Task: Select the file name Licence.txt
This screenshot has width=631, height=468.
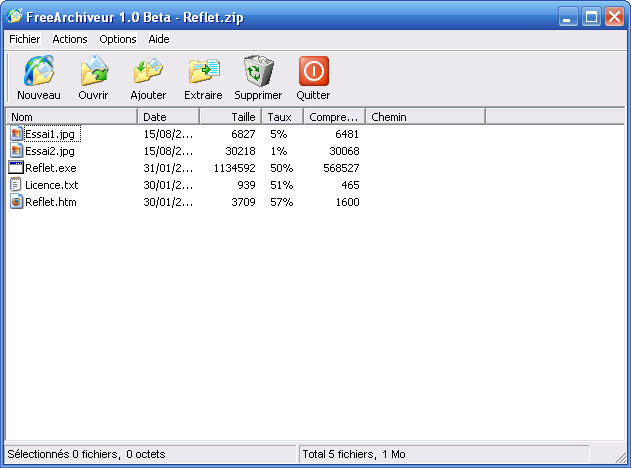Action: click(x=52, y=185)
